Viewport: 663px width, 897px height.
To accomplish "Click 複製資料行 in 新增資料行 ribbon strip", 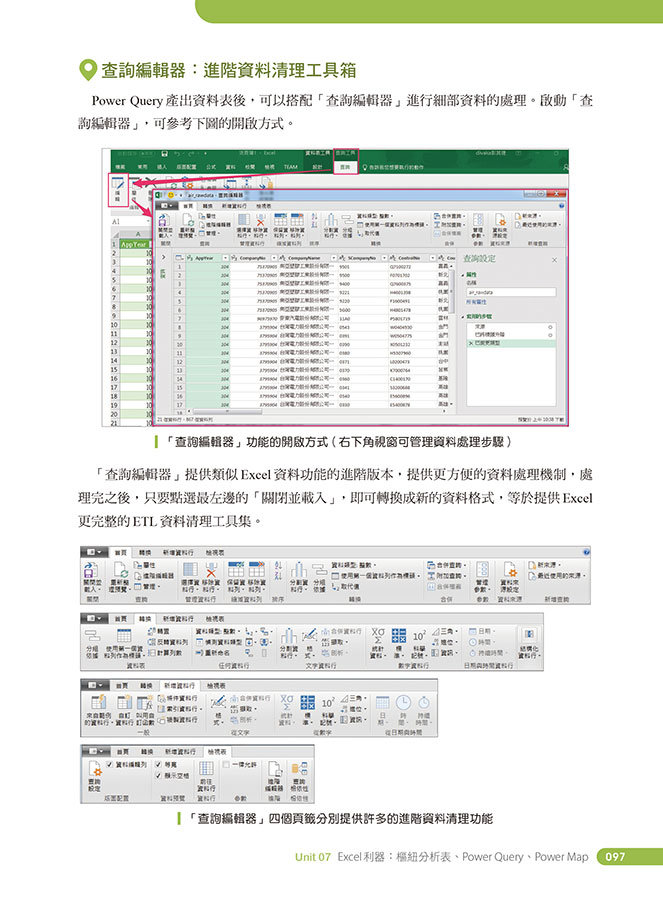I will point(178,720).
